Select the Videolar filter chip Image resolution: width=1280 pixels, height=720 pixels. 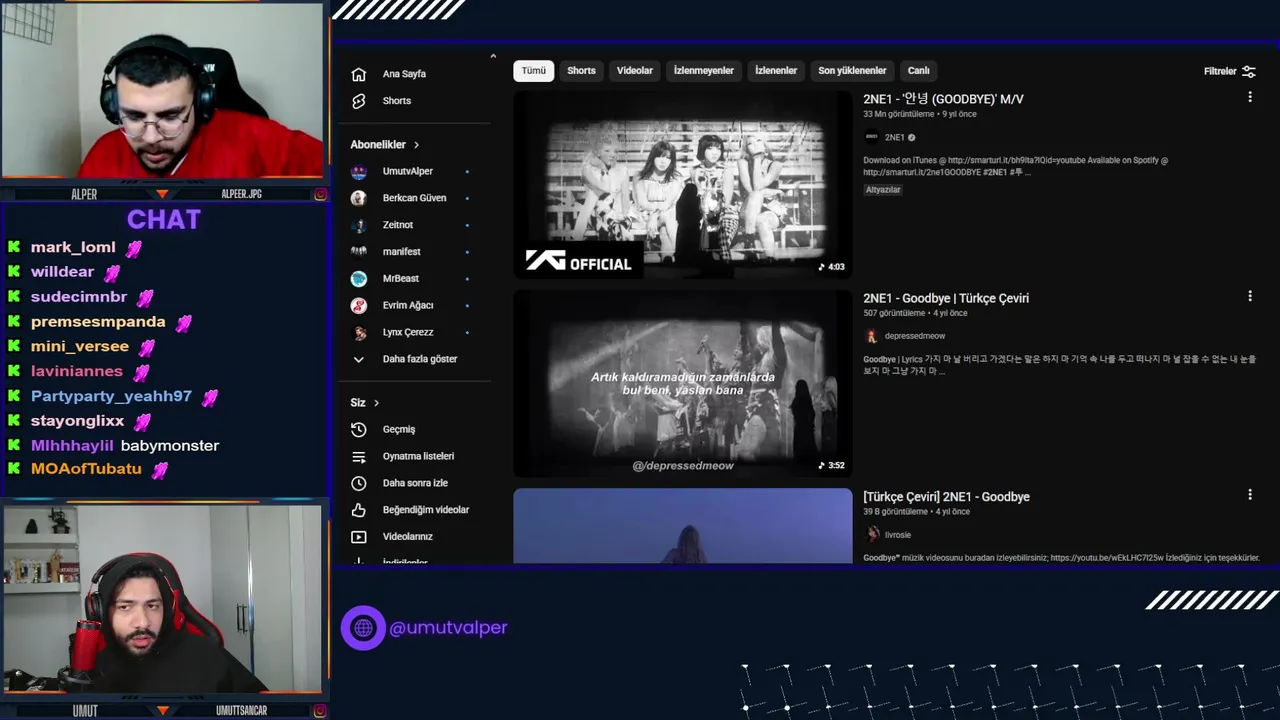[x=635, y=71]
